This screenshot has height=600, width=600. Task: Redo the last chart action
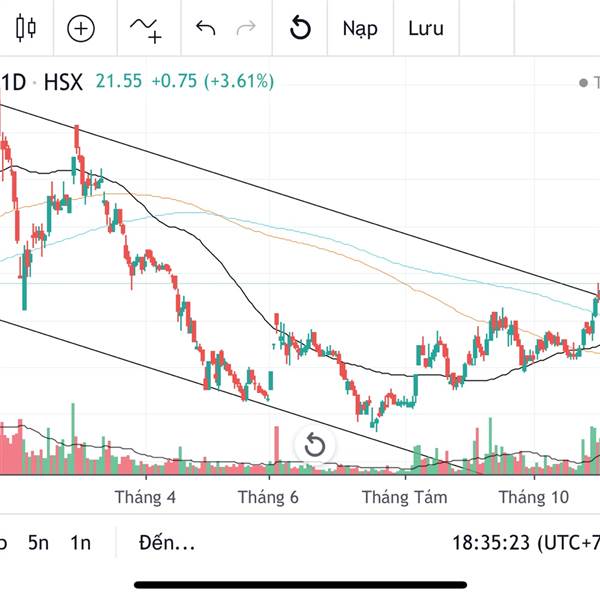point(246,28)
